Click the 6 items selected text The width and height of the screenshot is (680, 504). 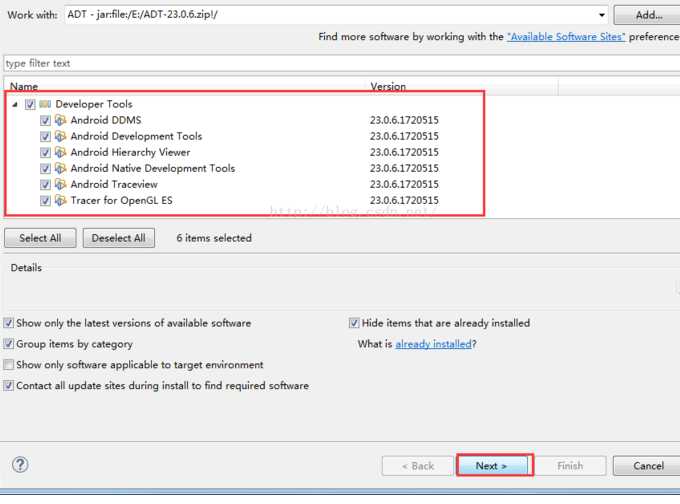[214, 238]
